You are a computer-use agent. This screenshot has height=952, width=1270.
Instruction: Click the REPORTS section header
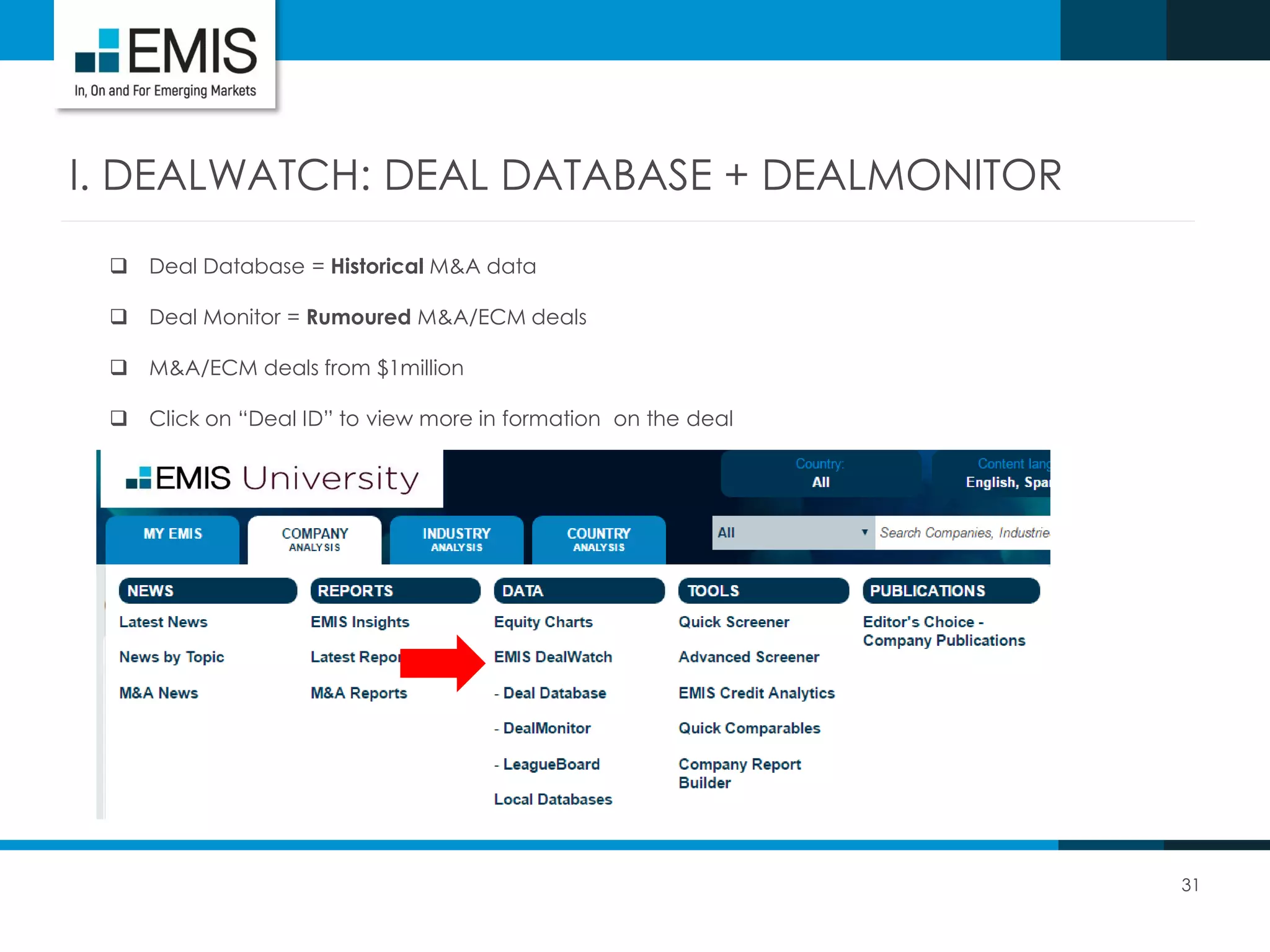pos(395,591)
